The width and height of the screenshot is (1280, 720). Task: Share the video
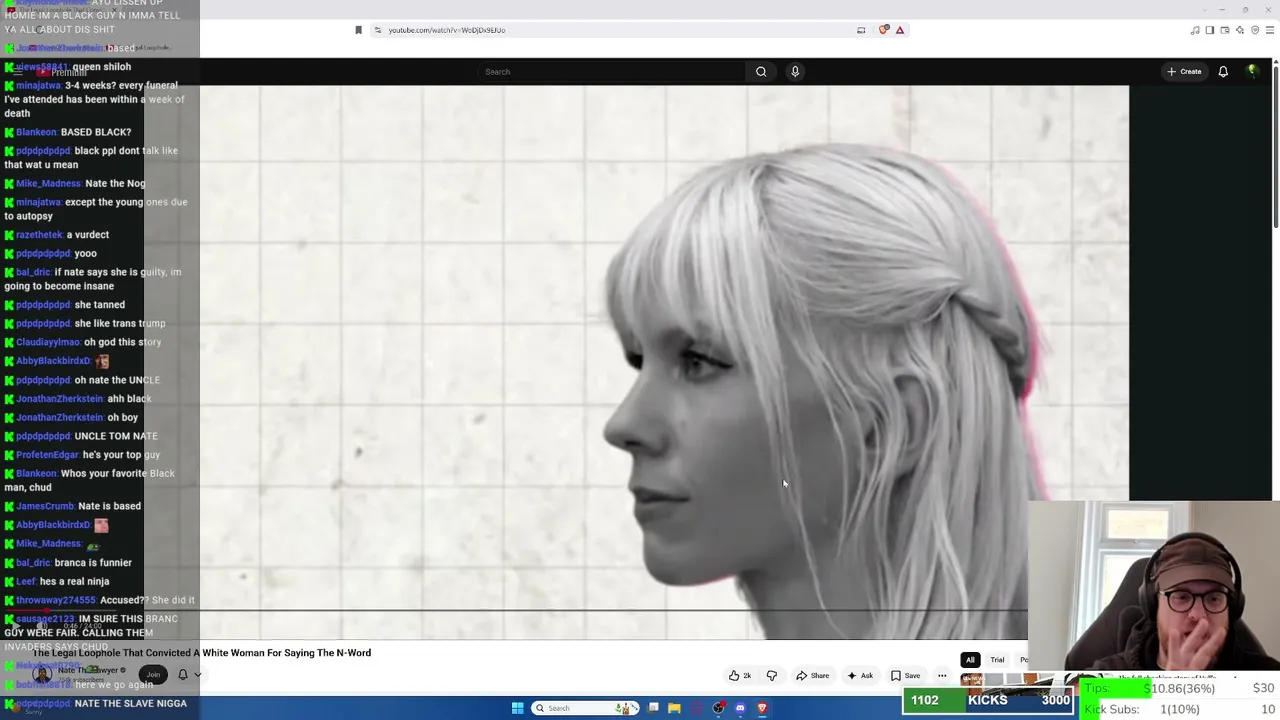point(813,676)
